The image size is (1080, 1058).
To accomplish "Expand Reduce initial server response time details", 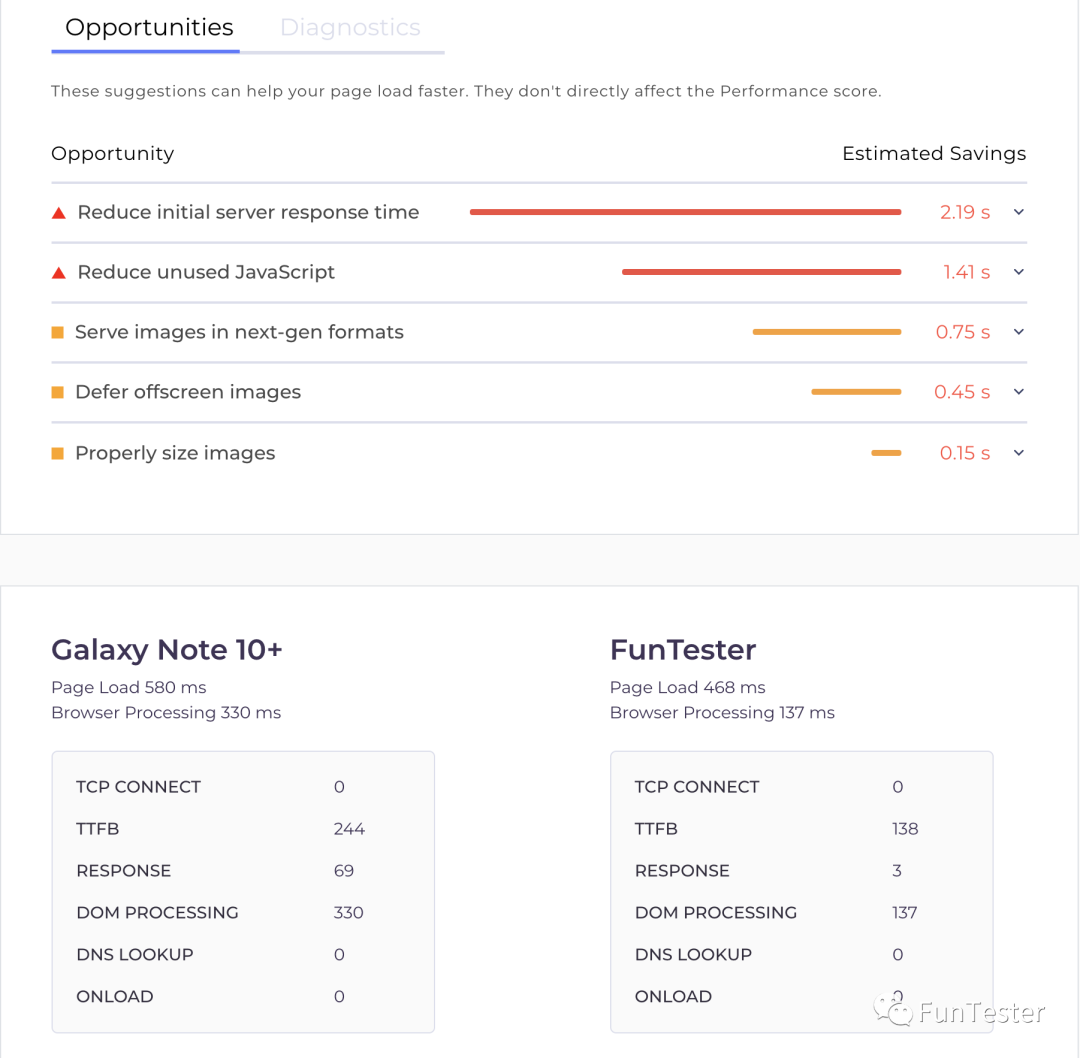I will point(1019,212).
